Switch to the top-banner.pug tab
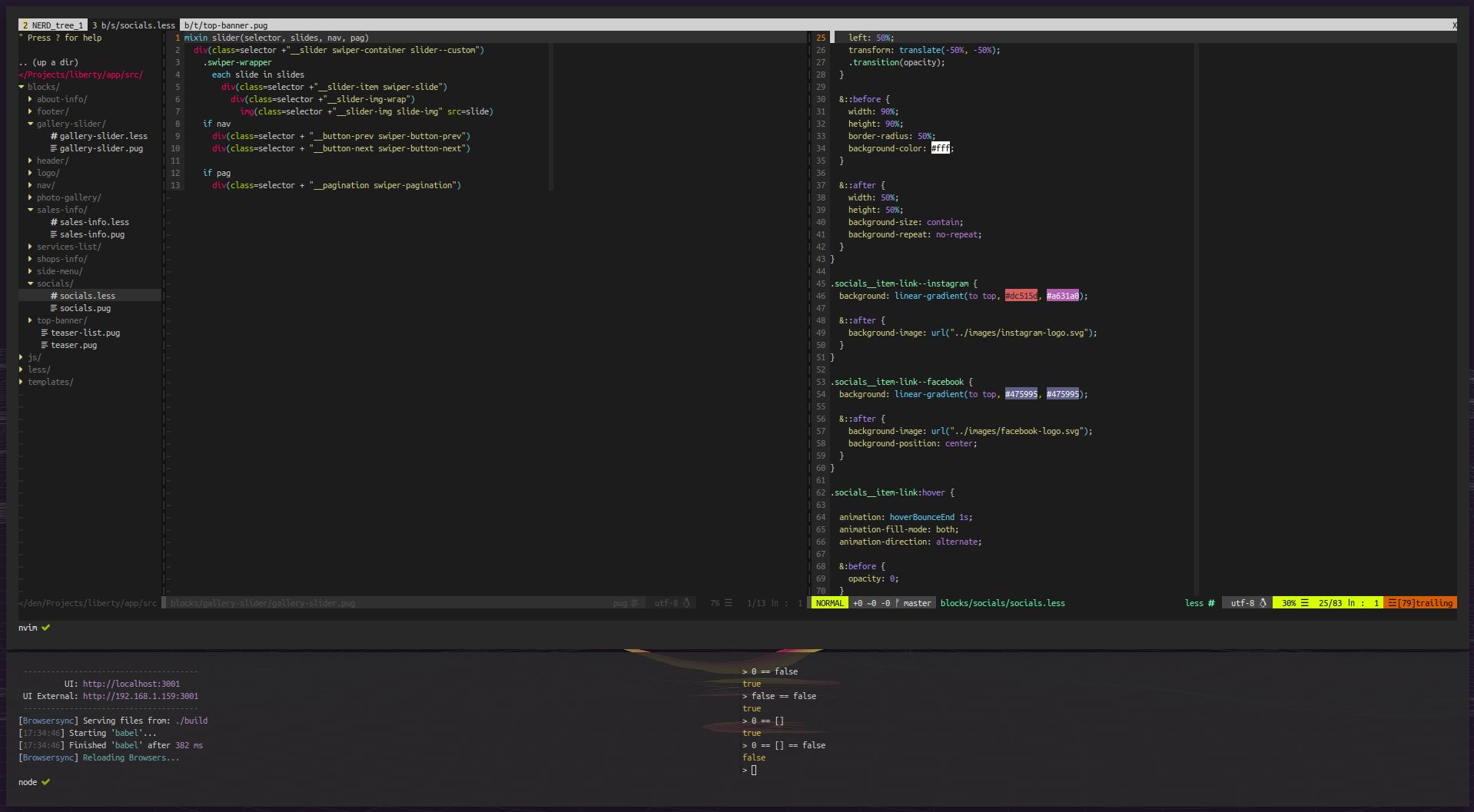 click(x=225, y=25)
